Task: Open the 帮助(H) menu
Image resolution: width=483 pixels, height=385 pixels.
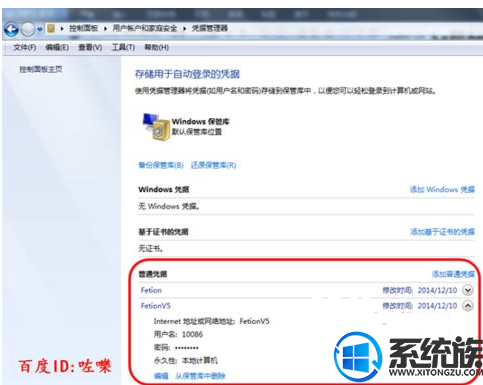Action: click(156, 47)
